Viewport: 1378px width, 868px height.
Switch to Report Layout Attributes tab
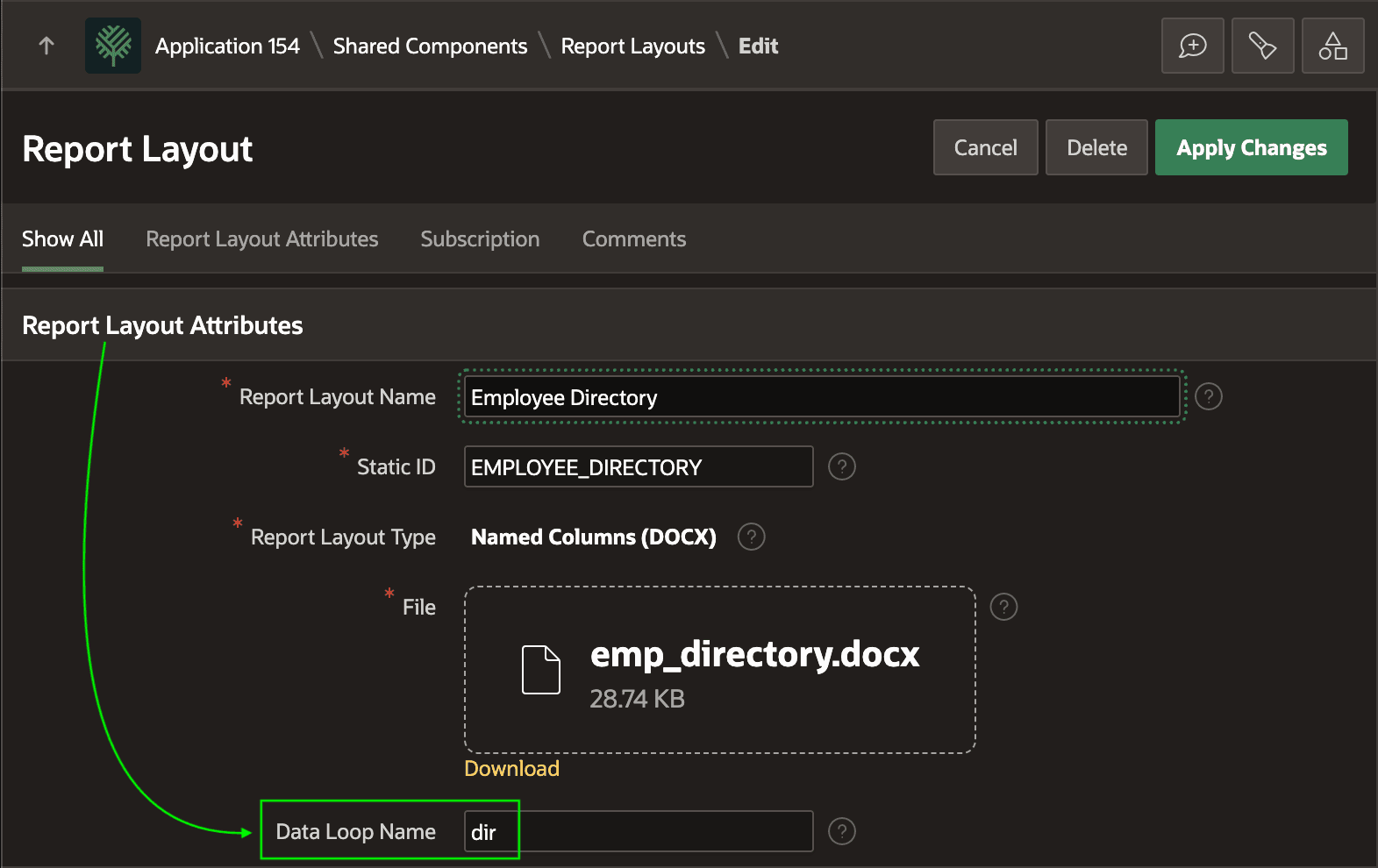tap(262, 239)
